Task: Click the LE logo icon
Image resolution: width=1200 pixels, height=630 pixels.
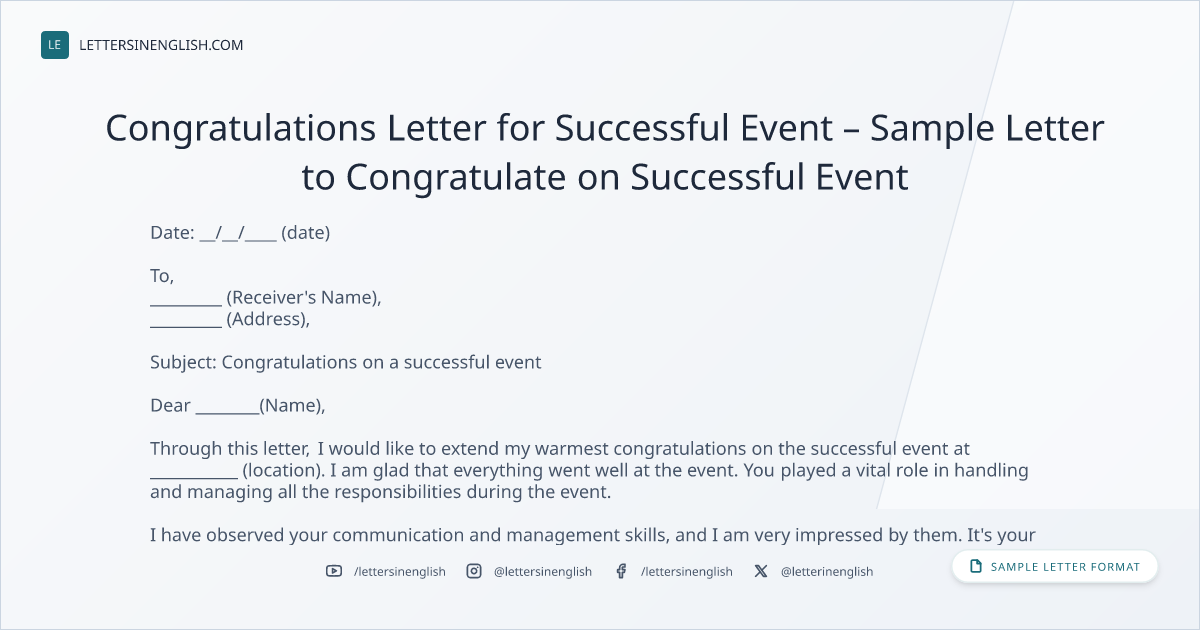Action: [x=55, y=45]
